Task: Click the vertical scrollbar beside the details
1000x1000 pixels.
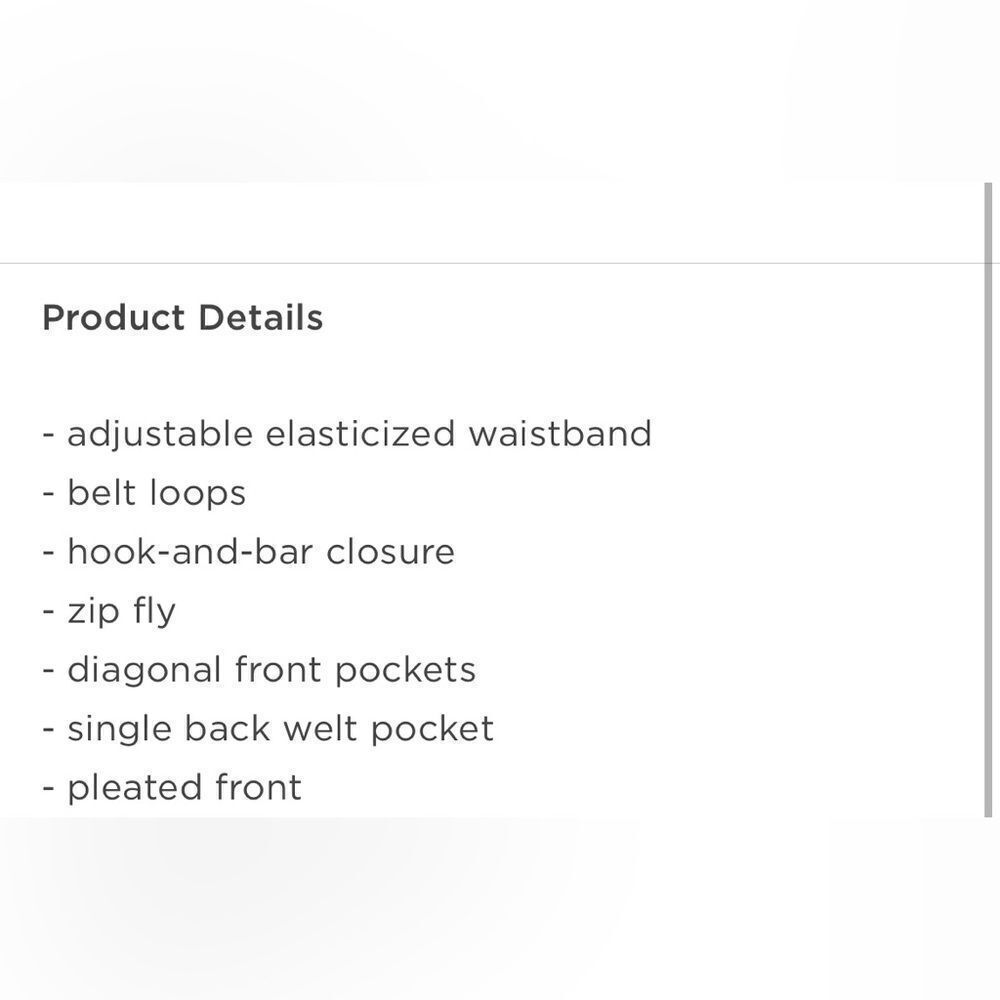Action: 991,500
